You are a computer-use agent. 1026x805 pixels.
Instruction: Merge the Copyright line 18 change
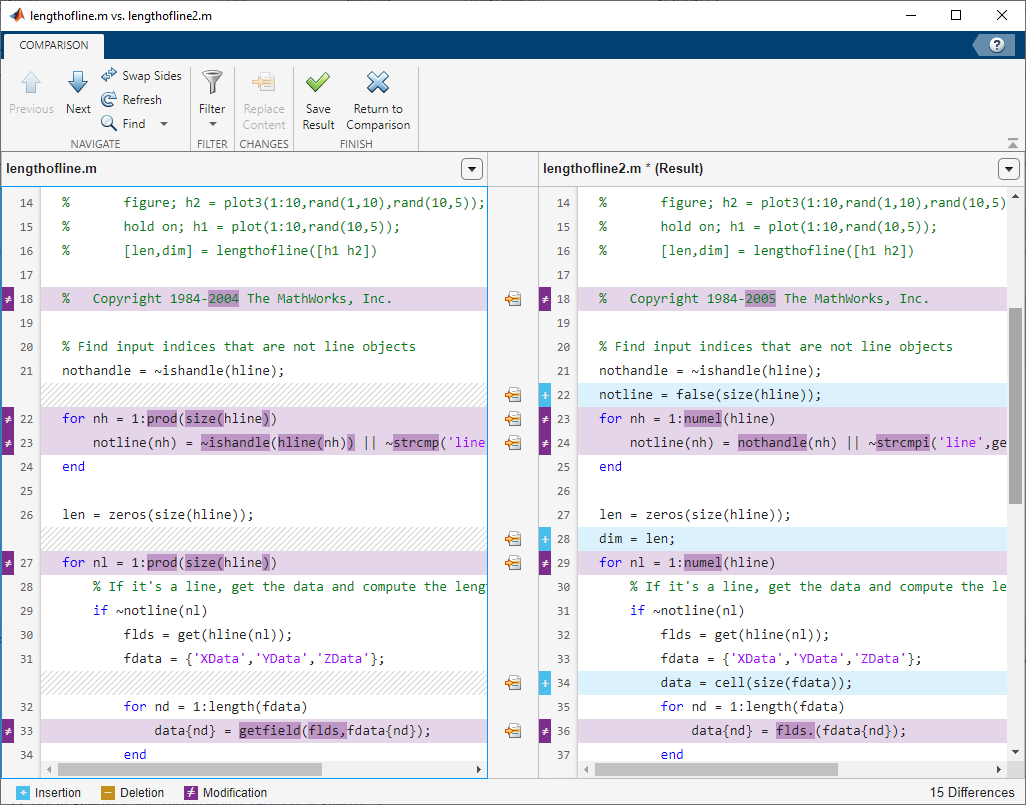(x=513, y=299)
